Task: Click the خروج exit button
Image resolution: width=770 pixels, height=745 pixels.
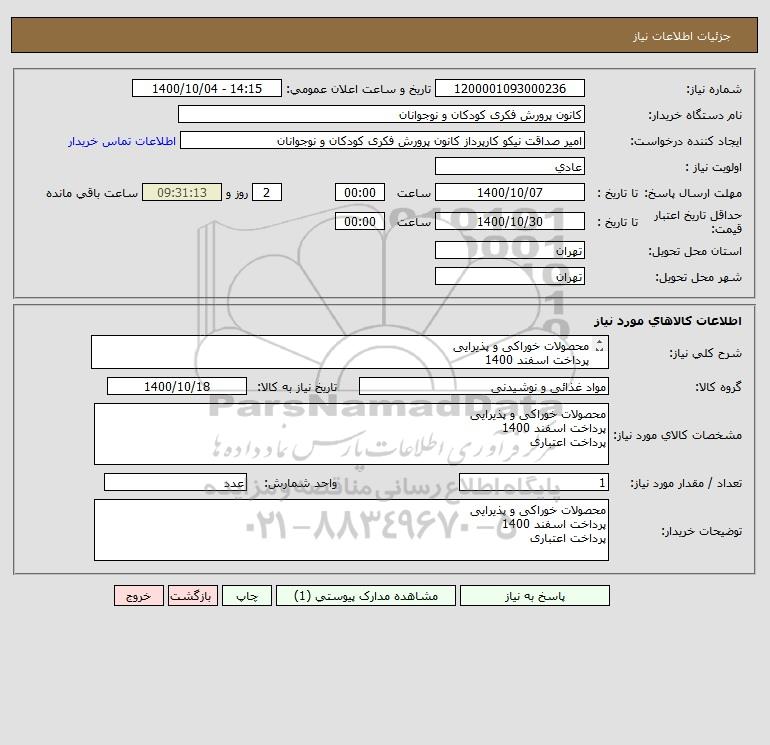Action: (138, 596)
